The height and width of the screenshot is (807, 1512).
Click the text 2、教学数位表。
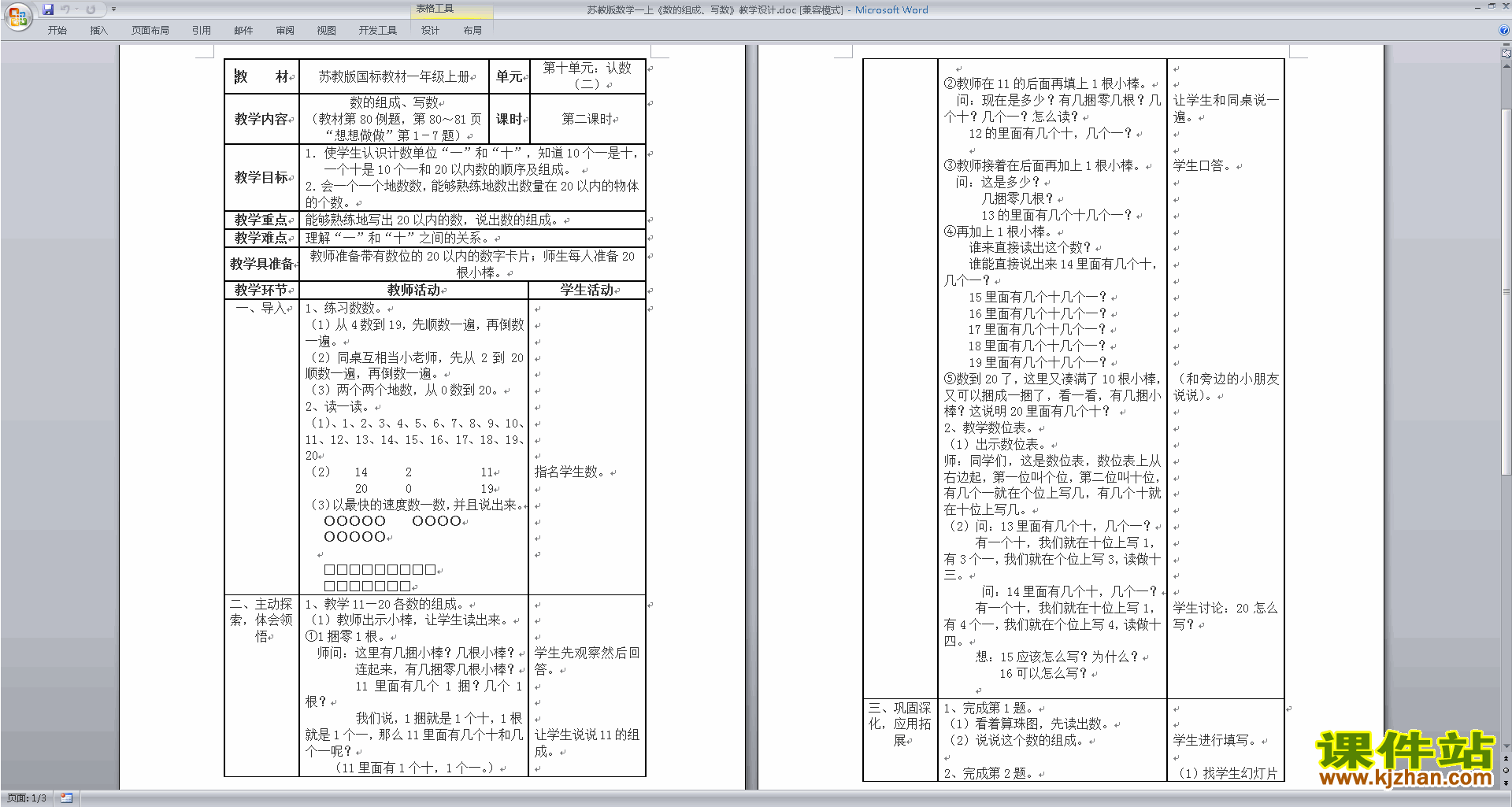989,428
